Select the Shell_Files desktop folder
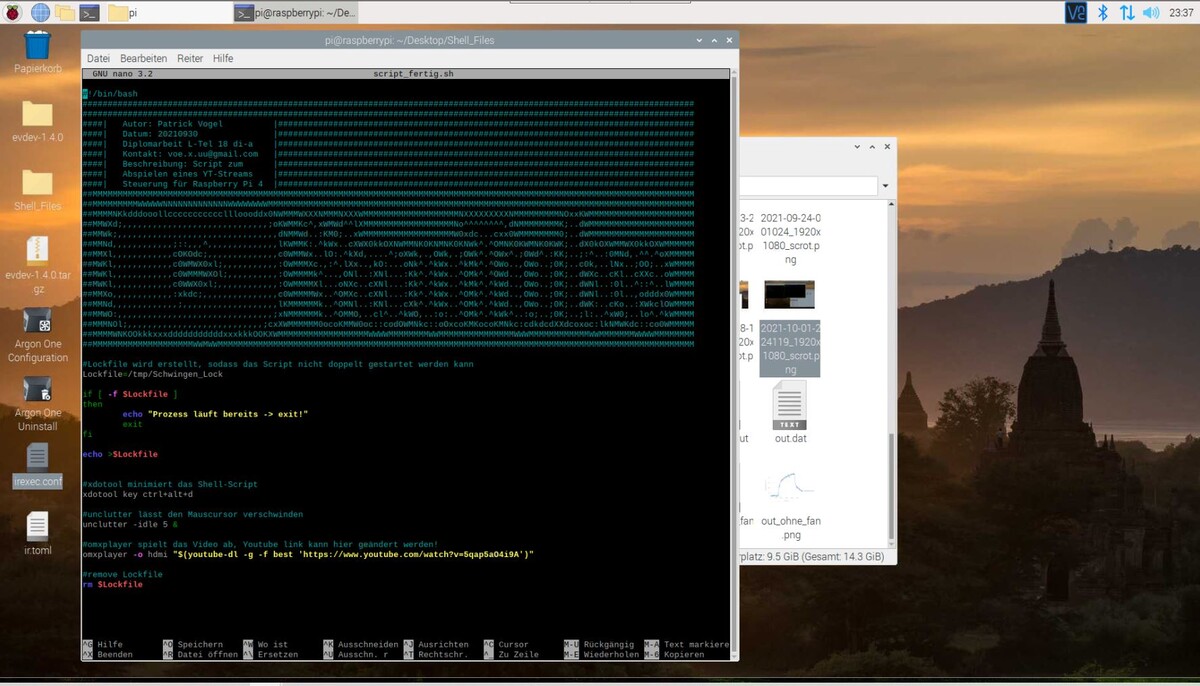This screenshot has height=686, width=1200. click(x=38, y=184)
